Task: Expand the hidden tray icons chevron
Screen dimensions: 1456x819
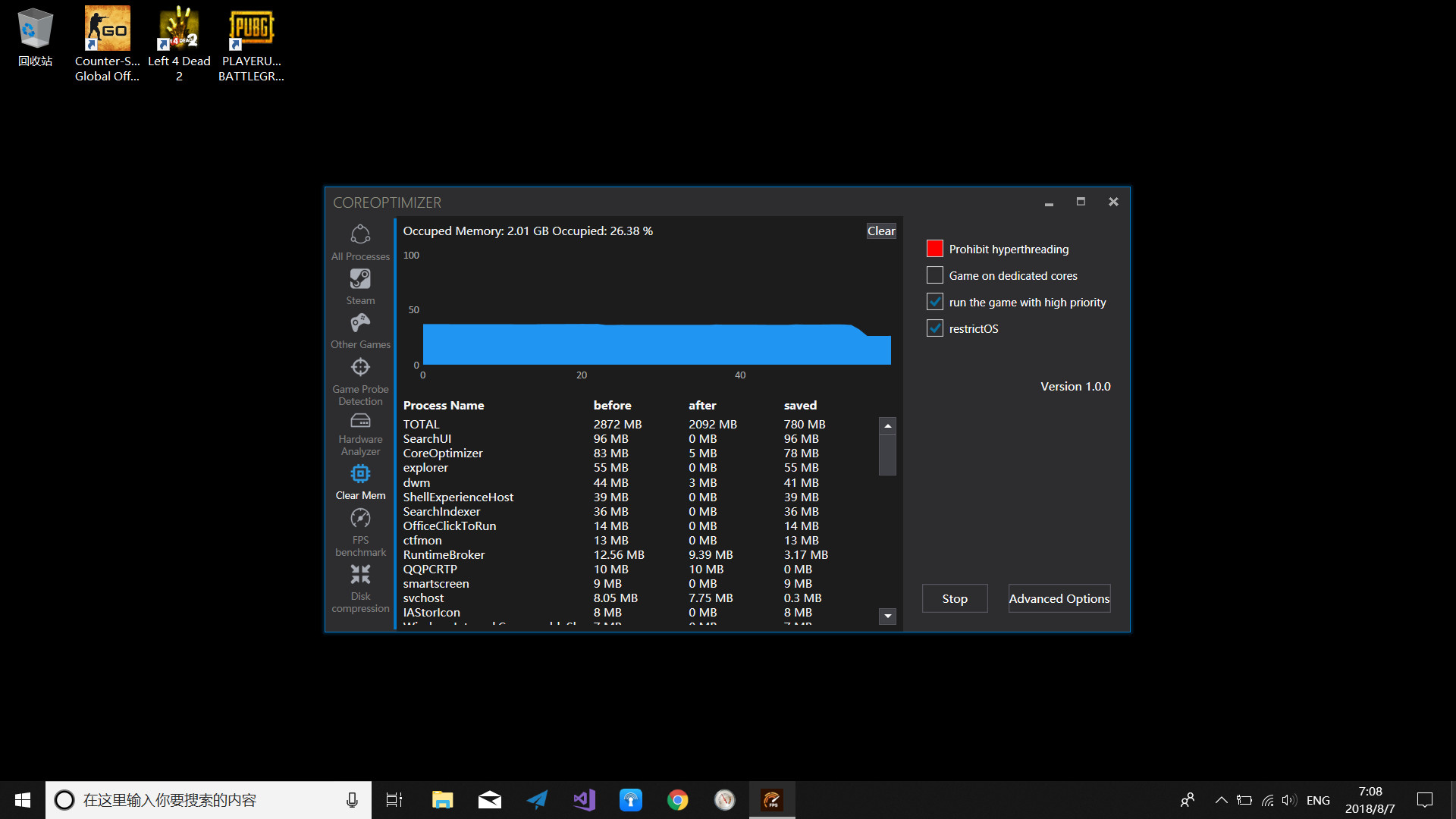Action: pos(1221,799)
